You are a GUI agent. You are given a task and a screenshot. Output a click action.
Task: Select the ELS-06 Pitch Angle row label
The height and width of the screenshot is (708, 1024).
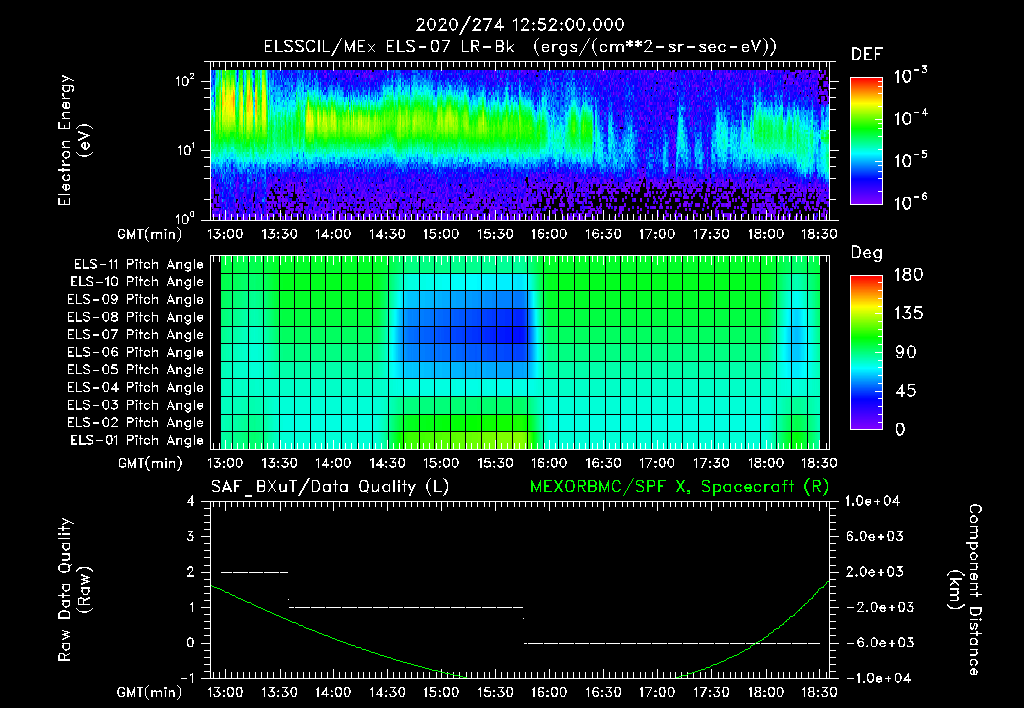[136, 353]
